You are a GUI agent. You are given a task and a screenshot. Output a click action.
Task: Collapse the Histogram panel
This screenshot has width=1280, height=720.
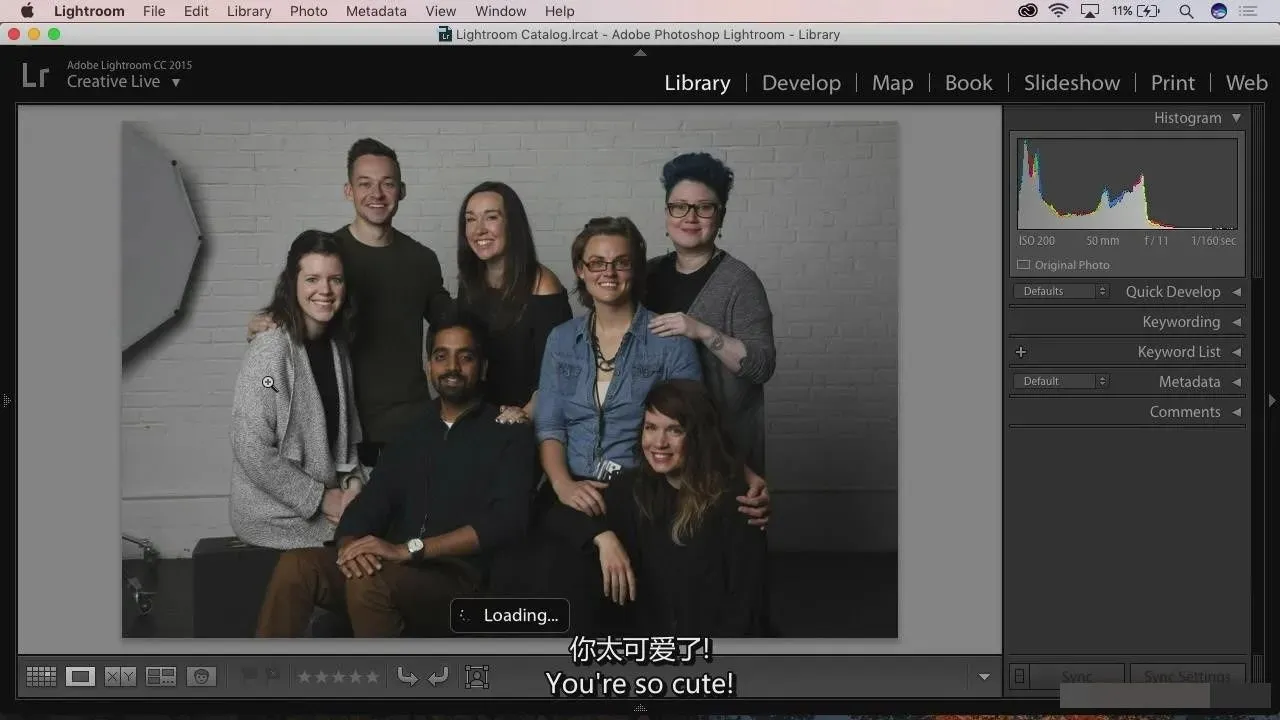point(1237,118)
